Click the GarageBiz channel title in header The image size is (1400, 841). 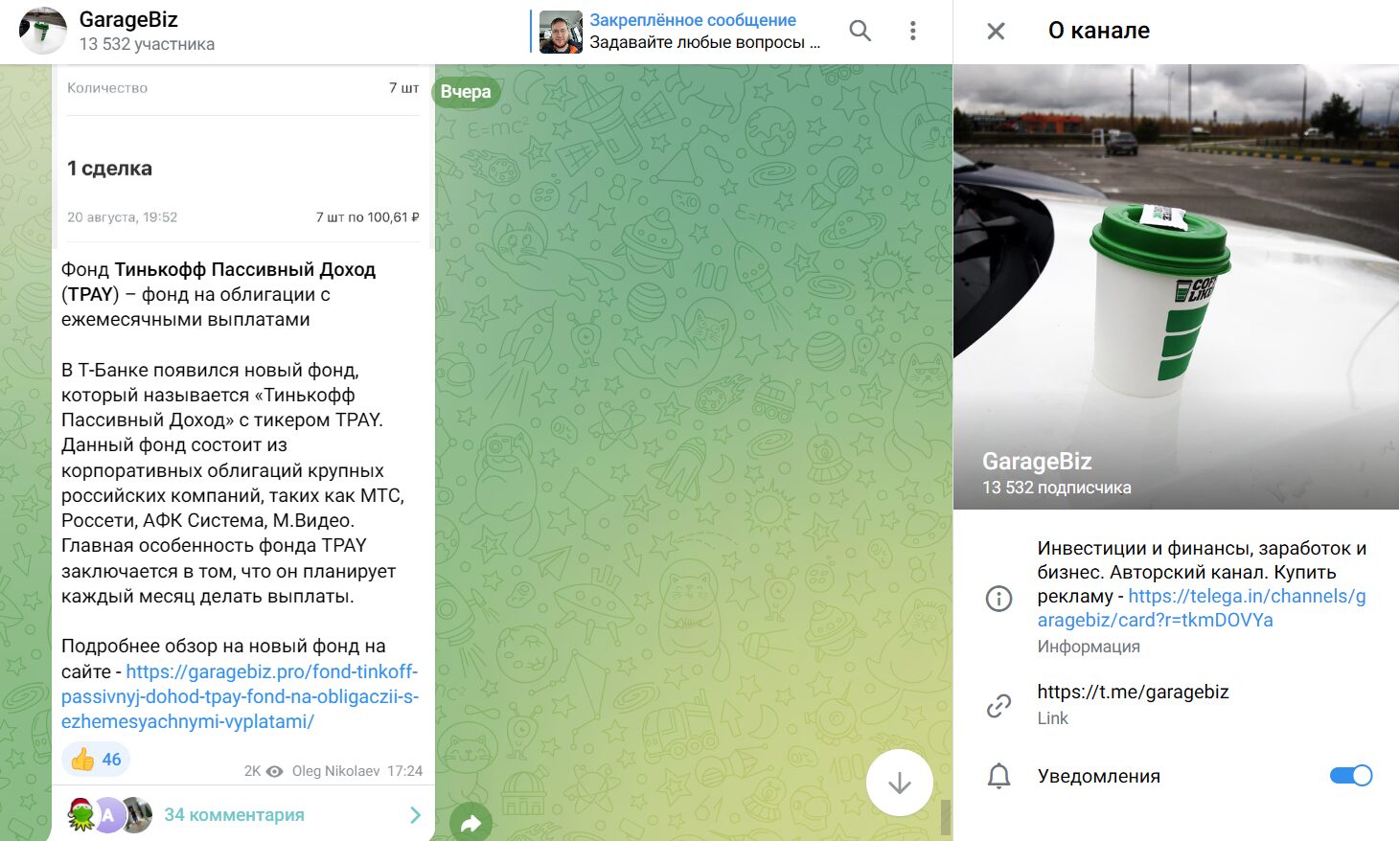(128, 19)
